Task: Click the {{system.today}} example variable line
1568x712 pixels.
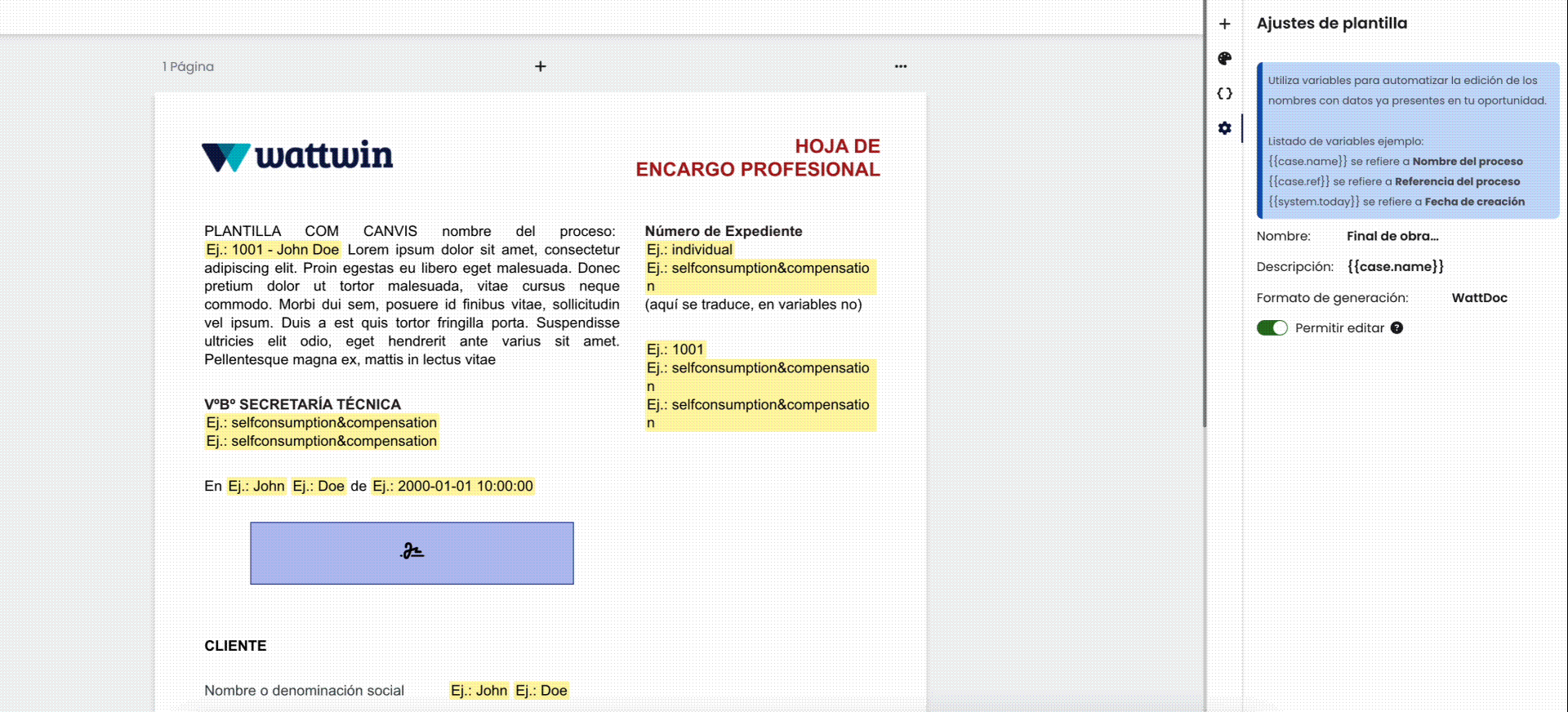Action: point(1396,202)
